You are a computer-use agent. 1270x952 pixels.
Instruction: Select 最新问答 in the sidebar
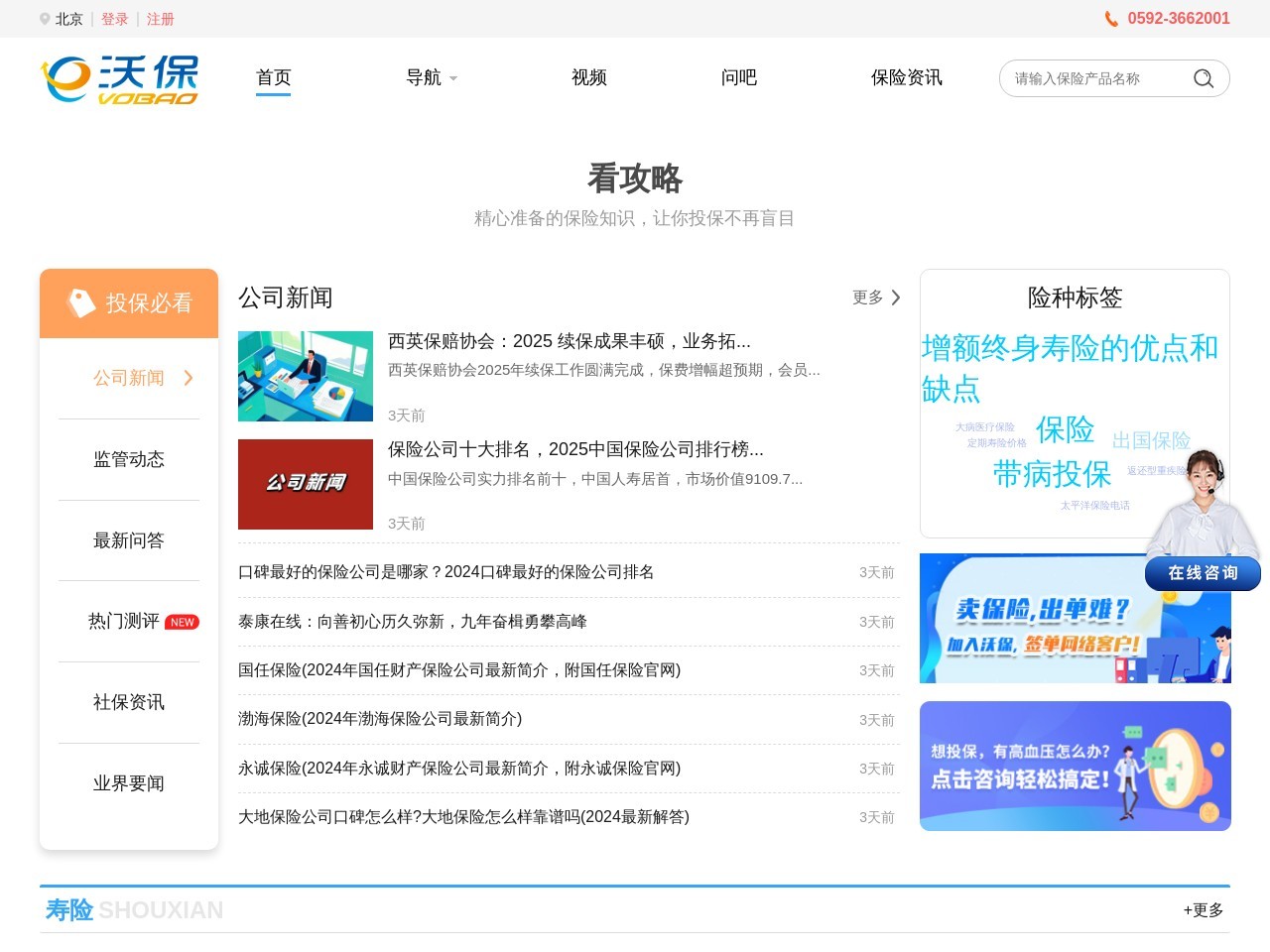[129, 540]
